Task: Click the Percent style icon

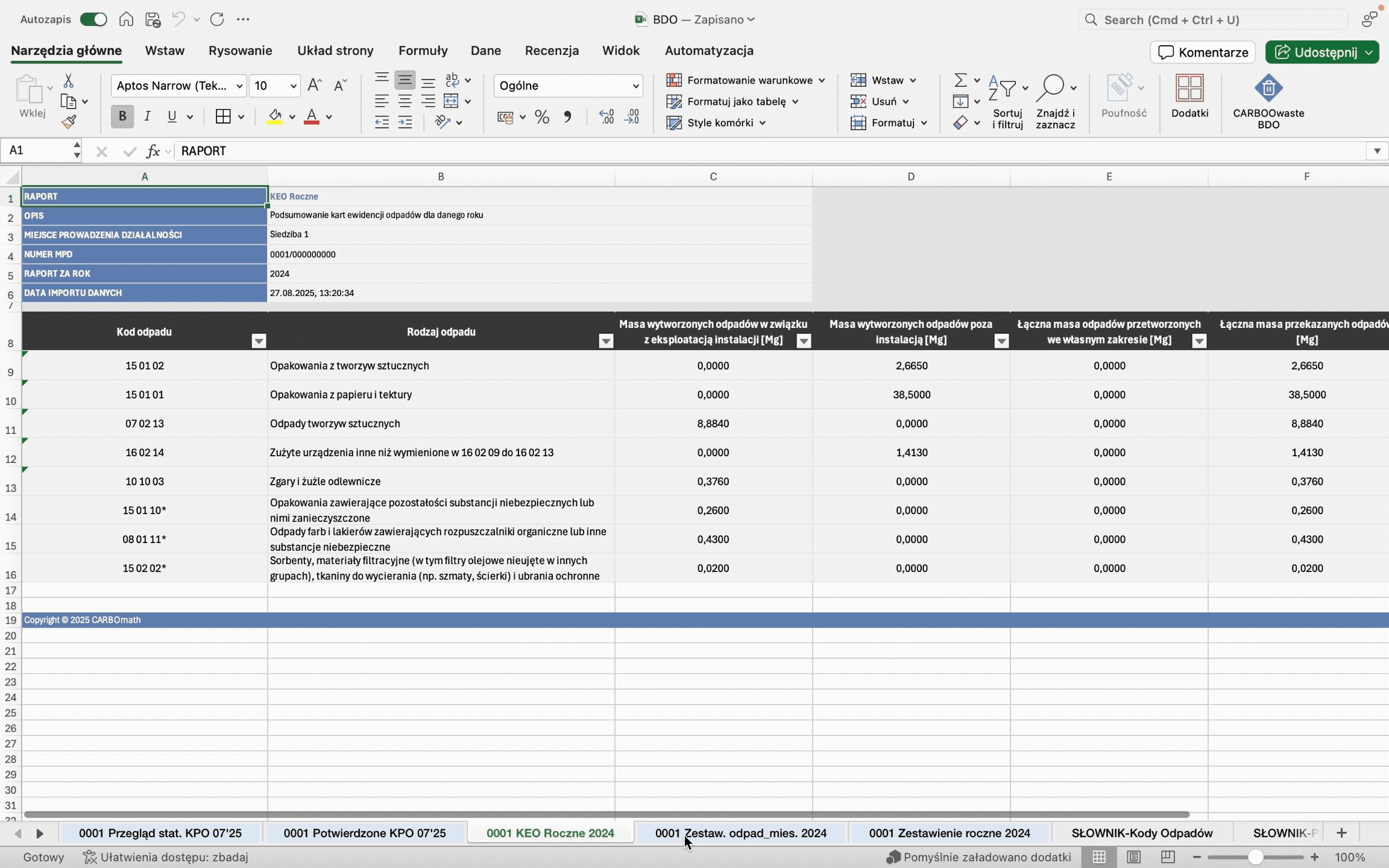Action: click(541, 117)
